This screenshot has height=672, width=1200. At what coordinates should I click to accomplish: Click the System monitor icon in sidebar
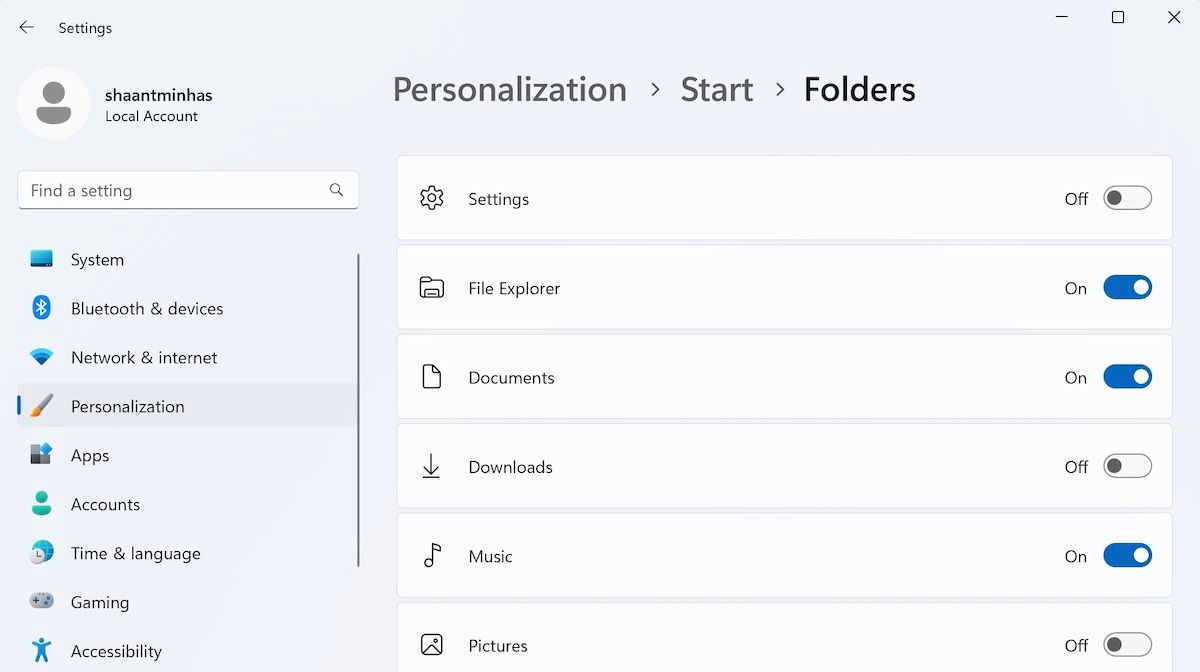(41, 259)
